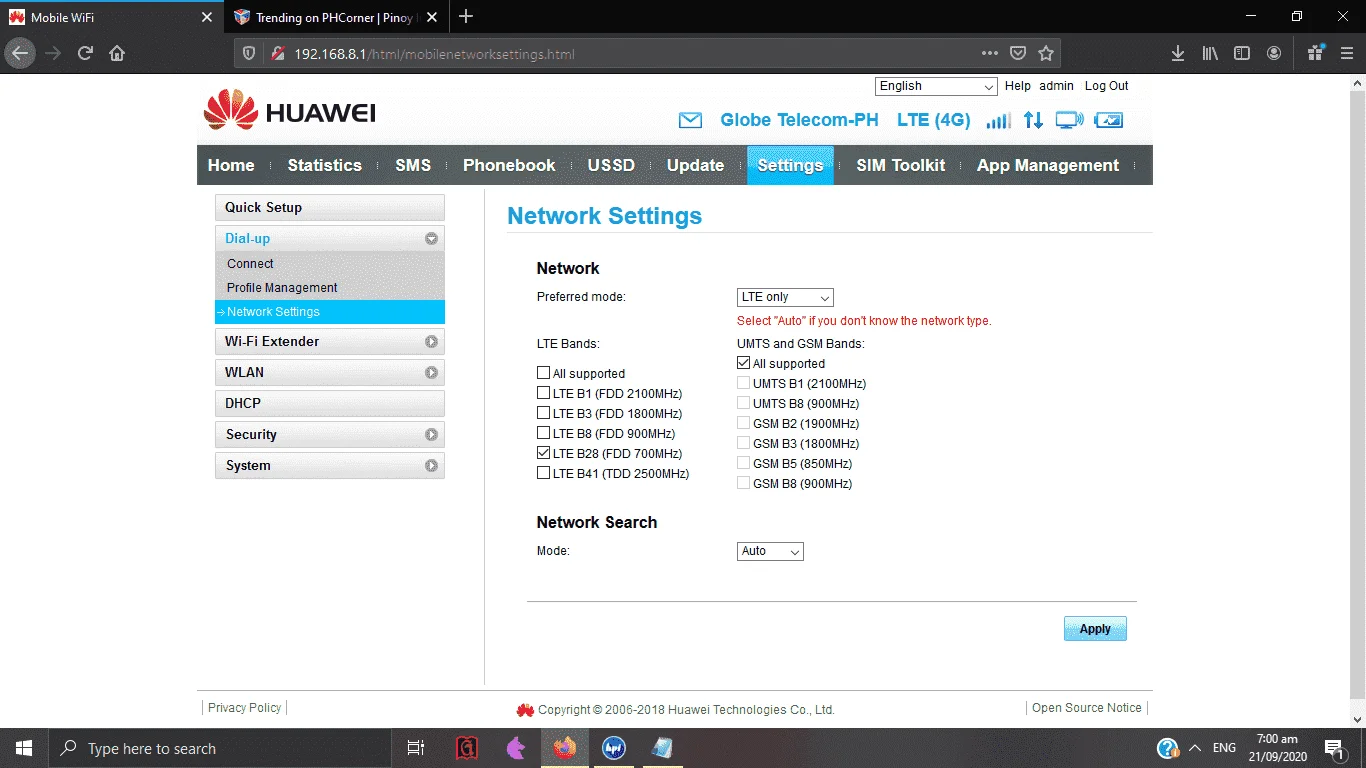Image resolution: width=1366 pixels, height=768 pixels.
Task: Open the Windows Start button
Action: [24, 748]
